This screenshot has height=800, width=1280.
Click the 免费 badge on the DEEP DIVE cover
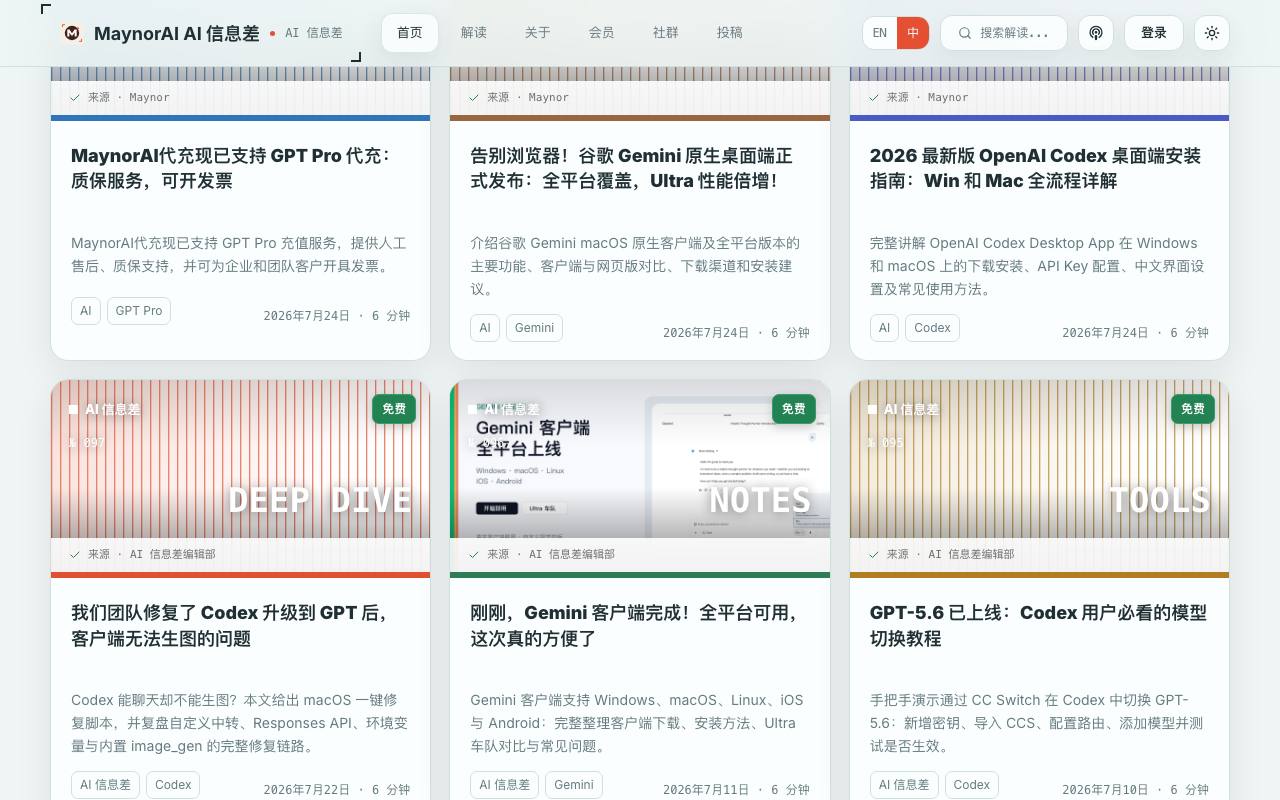[394, 409]
